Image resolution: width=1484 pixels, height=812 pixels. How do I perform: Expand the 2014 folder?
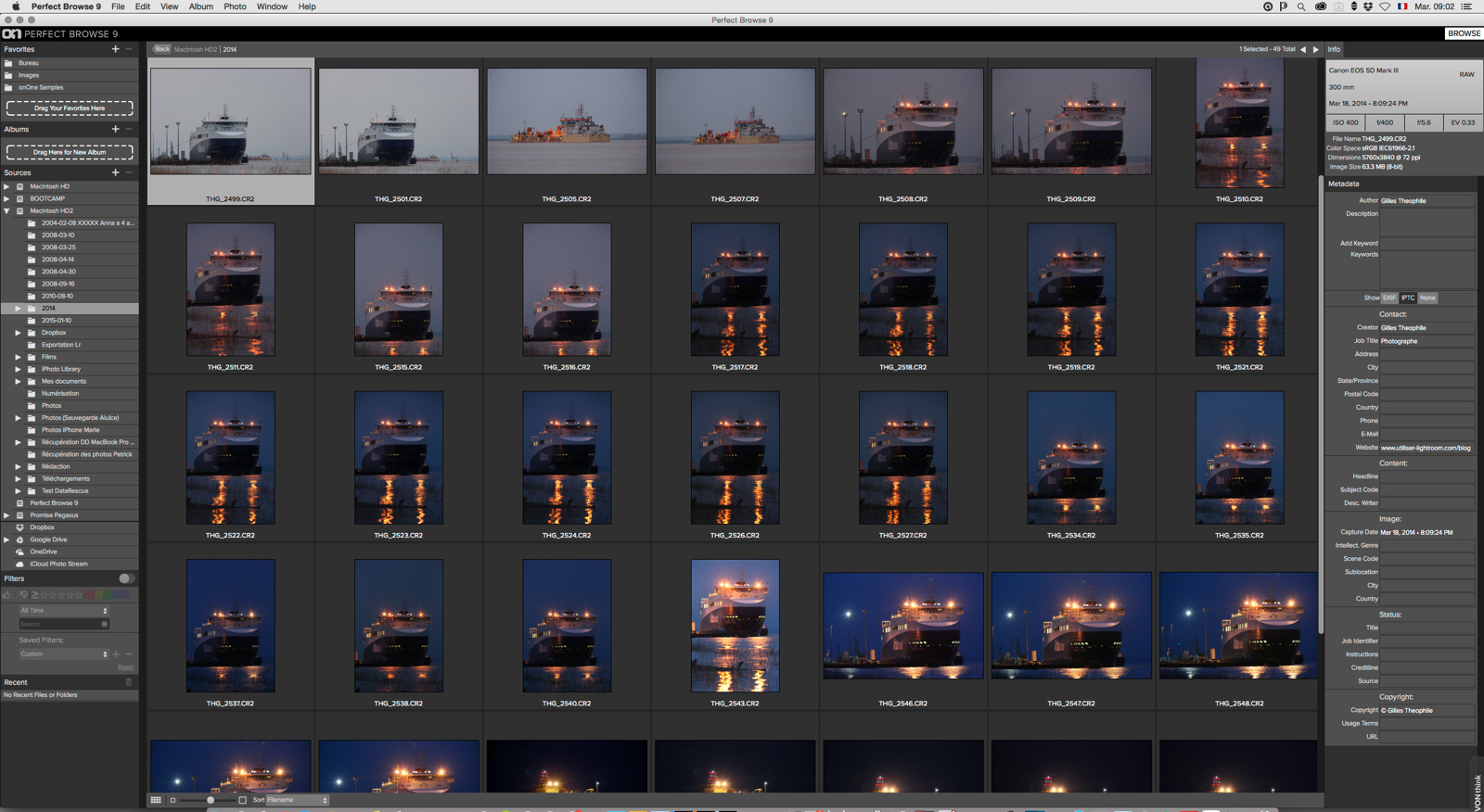18,308
